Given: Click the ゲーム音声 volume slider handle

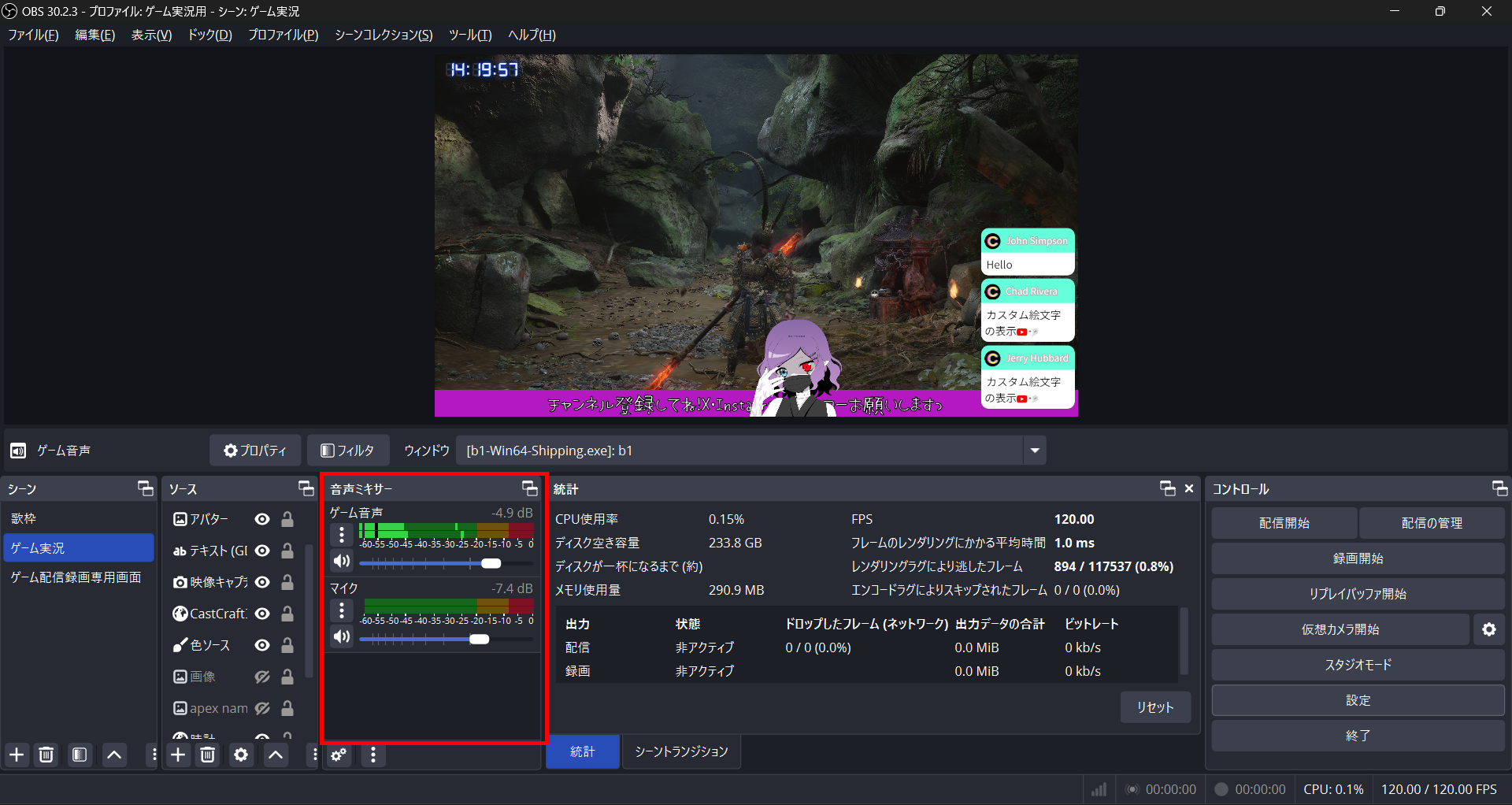Looking at the screenshot, I should point(491,563).
